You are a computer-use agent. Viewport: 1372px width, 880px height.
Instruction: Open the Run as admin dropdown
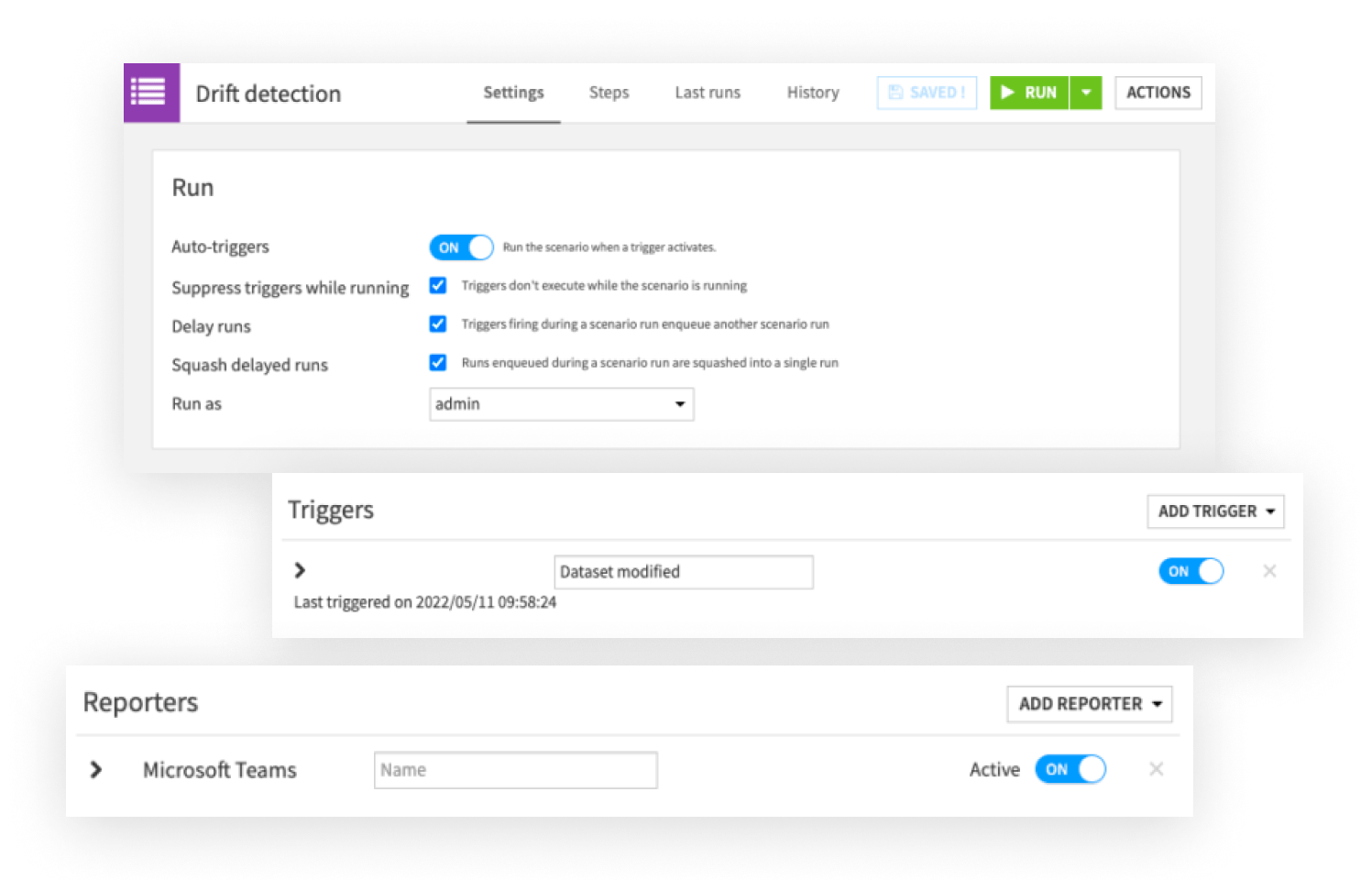[561, 404]
